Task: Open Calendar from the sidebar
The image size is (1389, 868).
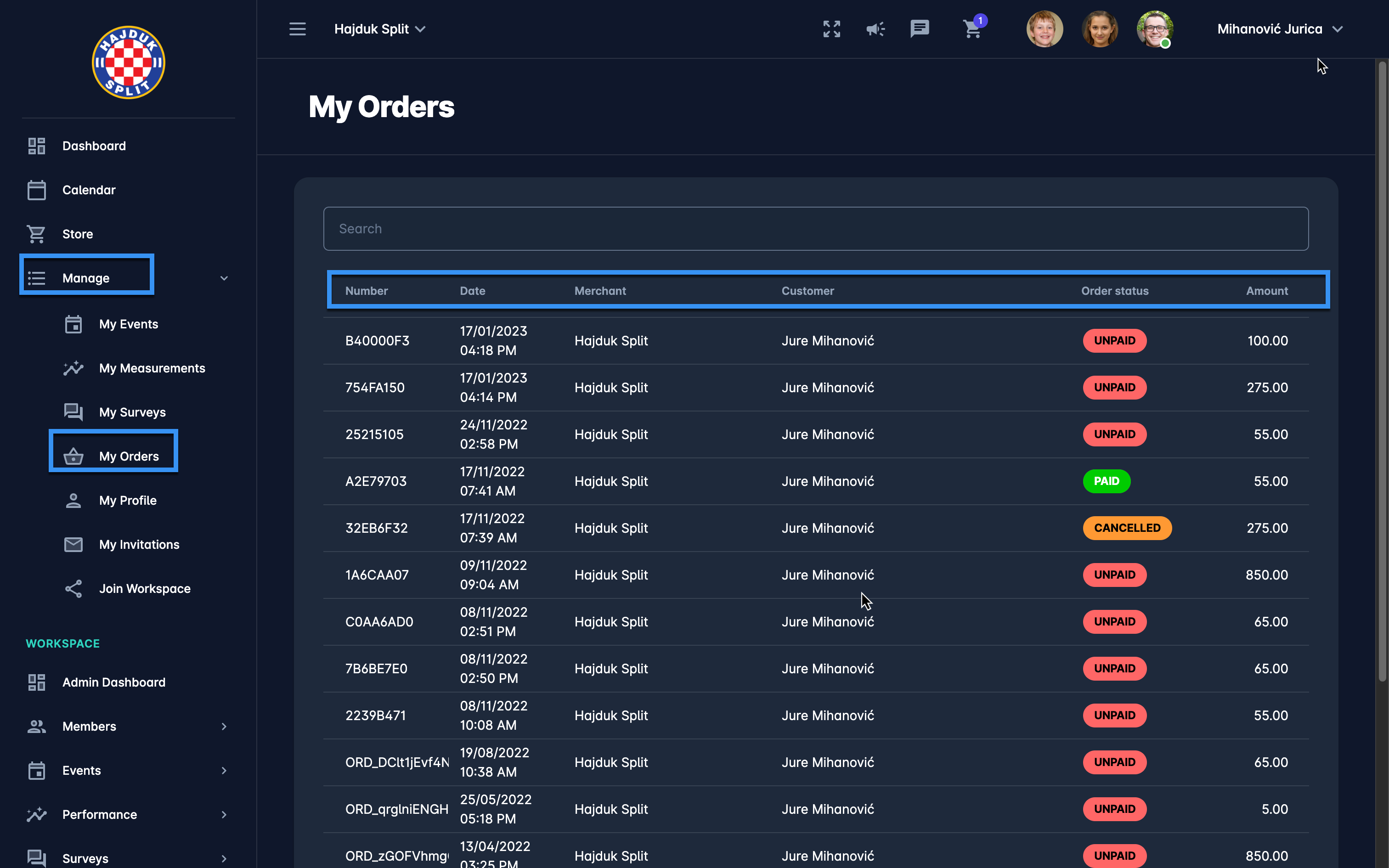Action: click(89, 190)
